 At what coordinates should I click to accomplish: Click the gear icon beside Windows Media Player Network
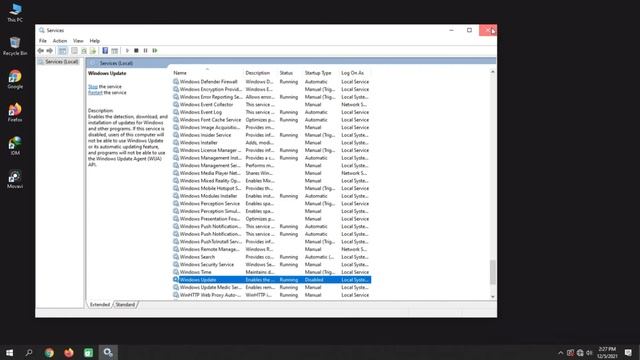click(x=176, y=173)
